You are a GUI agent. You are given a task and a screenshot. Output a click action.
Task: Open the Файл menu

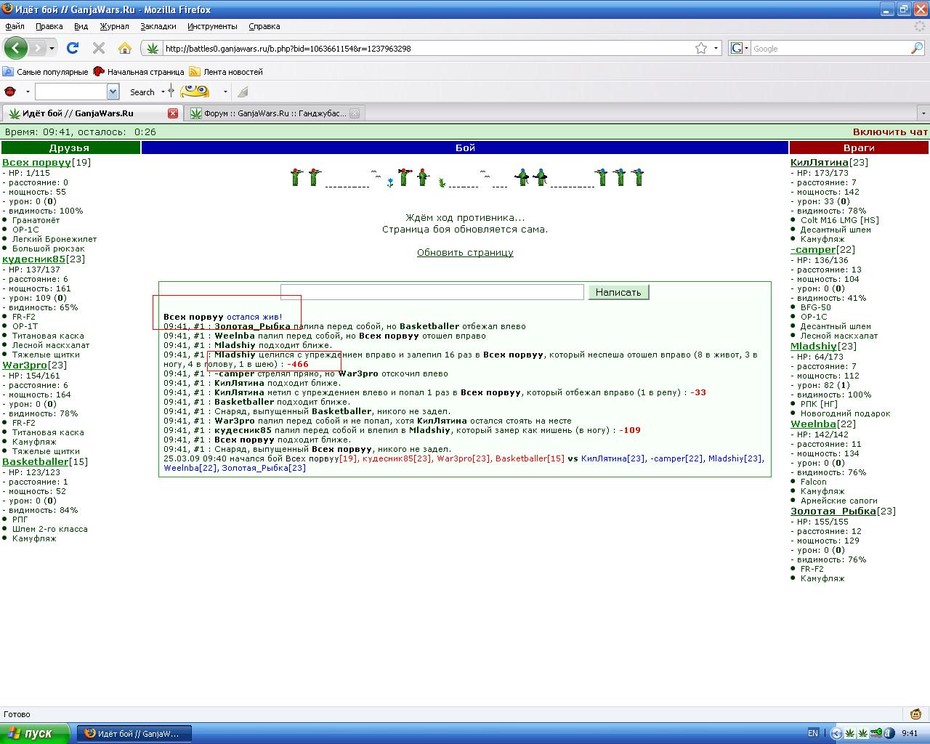(x=15, y=26)
